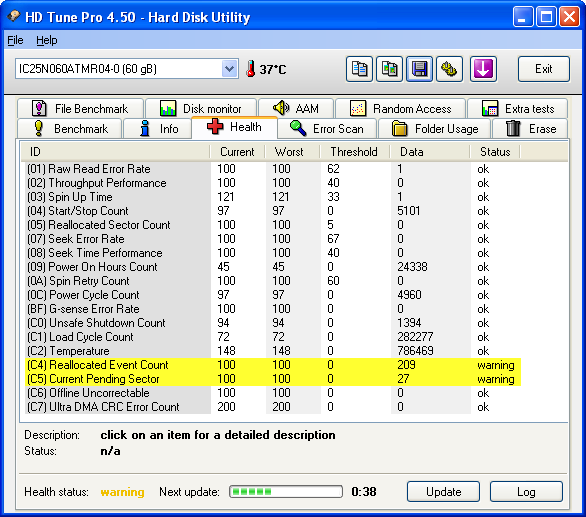This screenshot has height=517, width=586.
Task: Switch to the AAM tab
Action: (296, 108)
